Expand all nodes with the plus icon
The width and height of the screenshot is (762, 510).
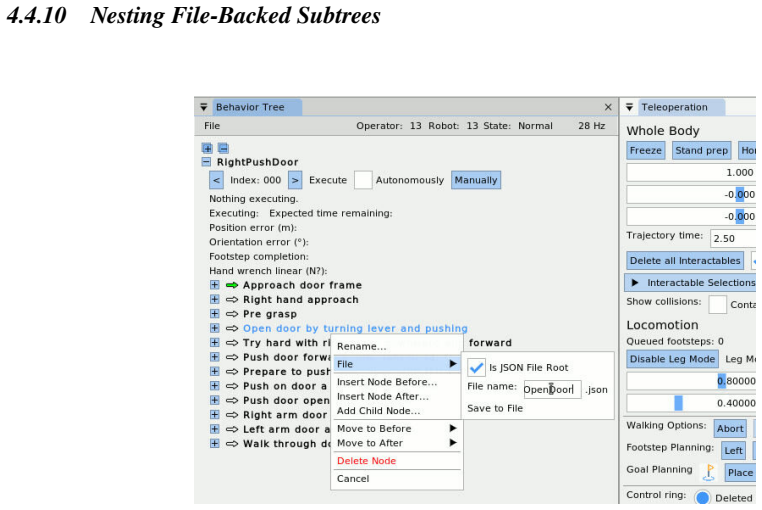pos(208,148)
